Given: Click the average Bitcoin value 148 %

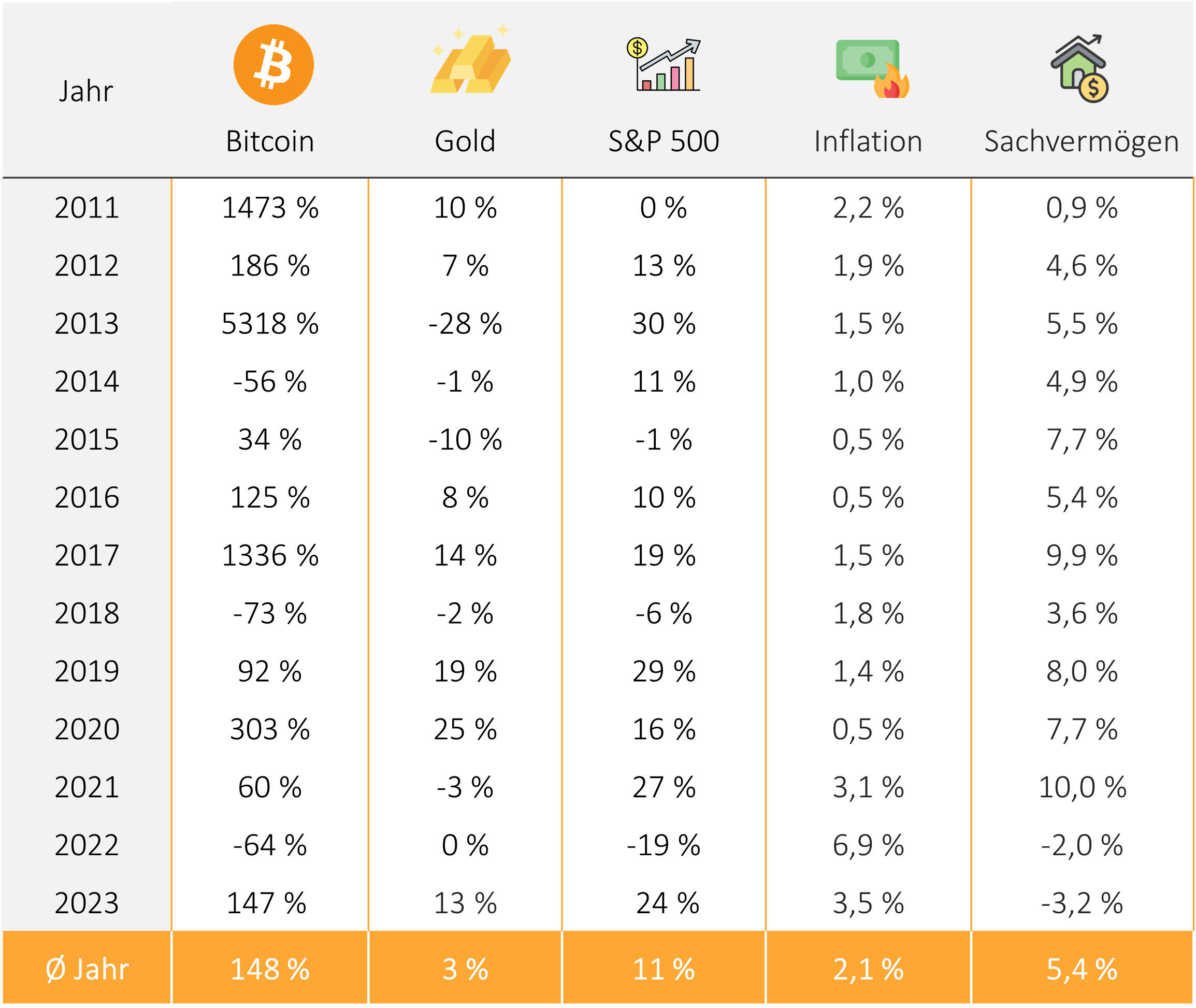Looking at the screenshot, I should point(270,969).
